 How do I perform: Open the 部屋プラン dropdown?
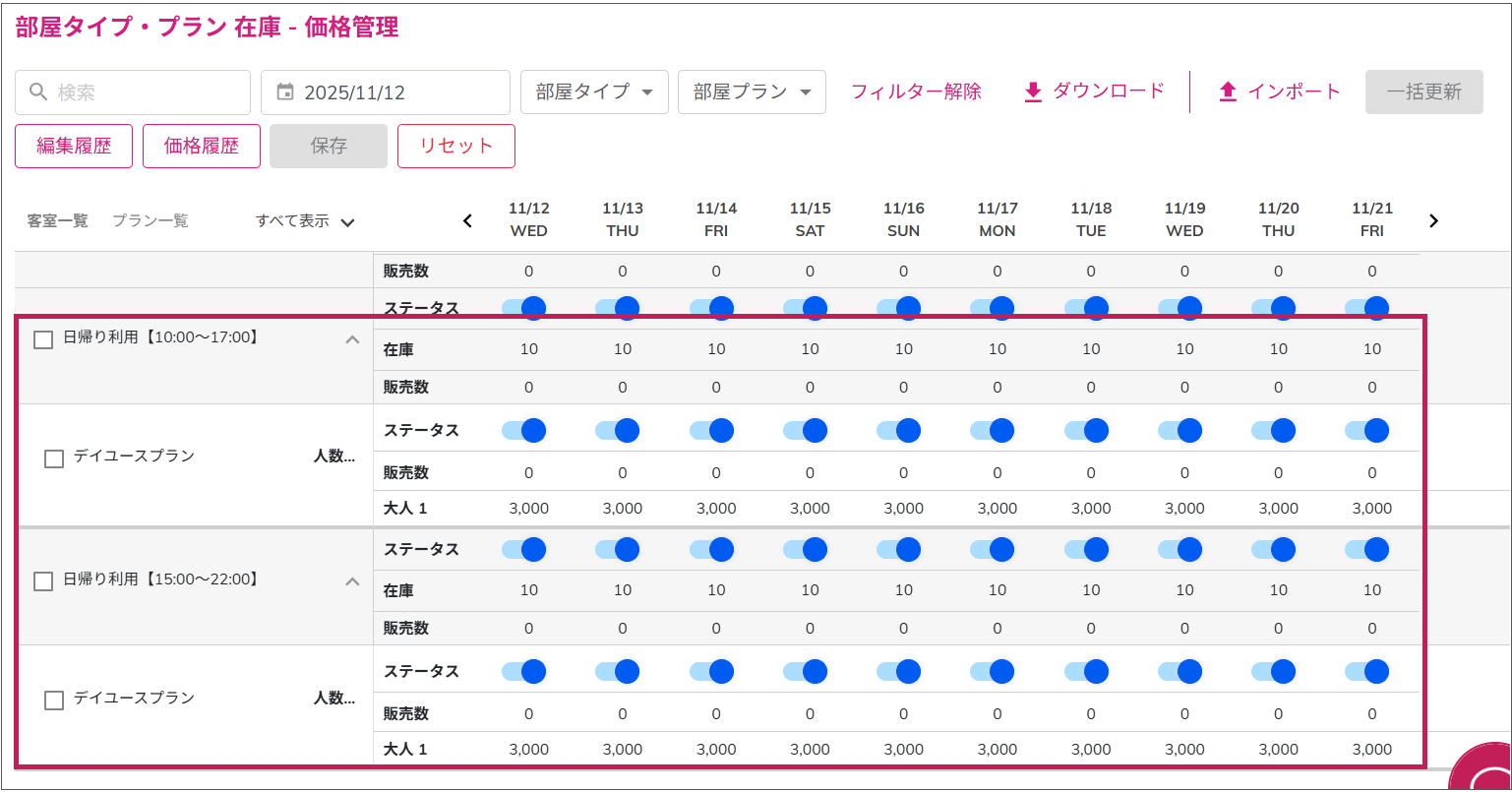[752, 92]
